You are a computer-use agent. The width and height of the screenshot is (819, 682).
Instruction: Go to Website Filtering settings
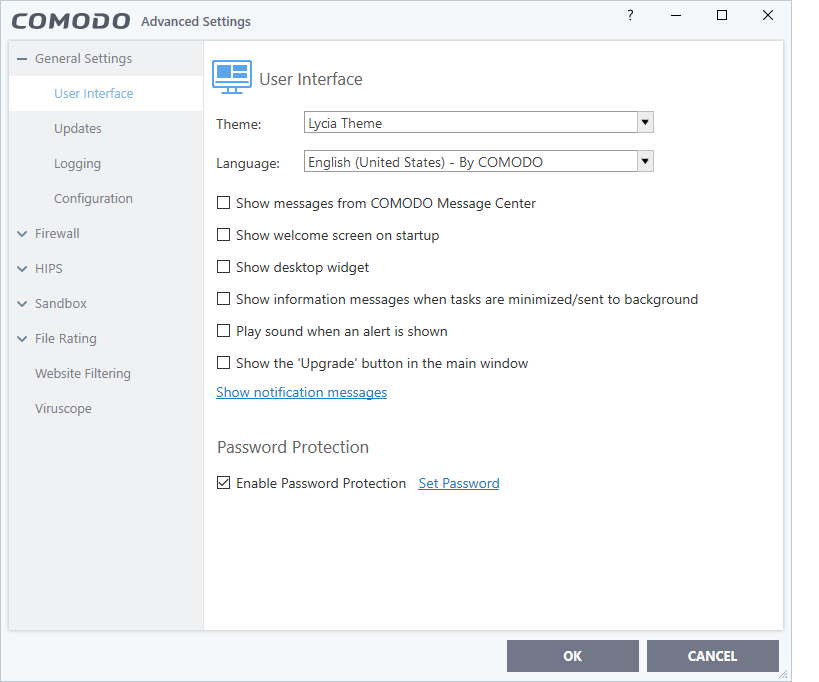(83, 374)
